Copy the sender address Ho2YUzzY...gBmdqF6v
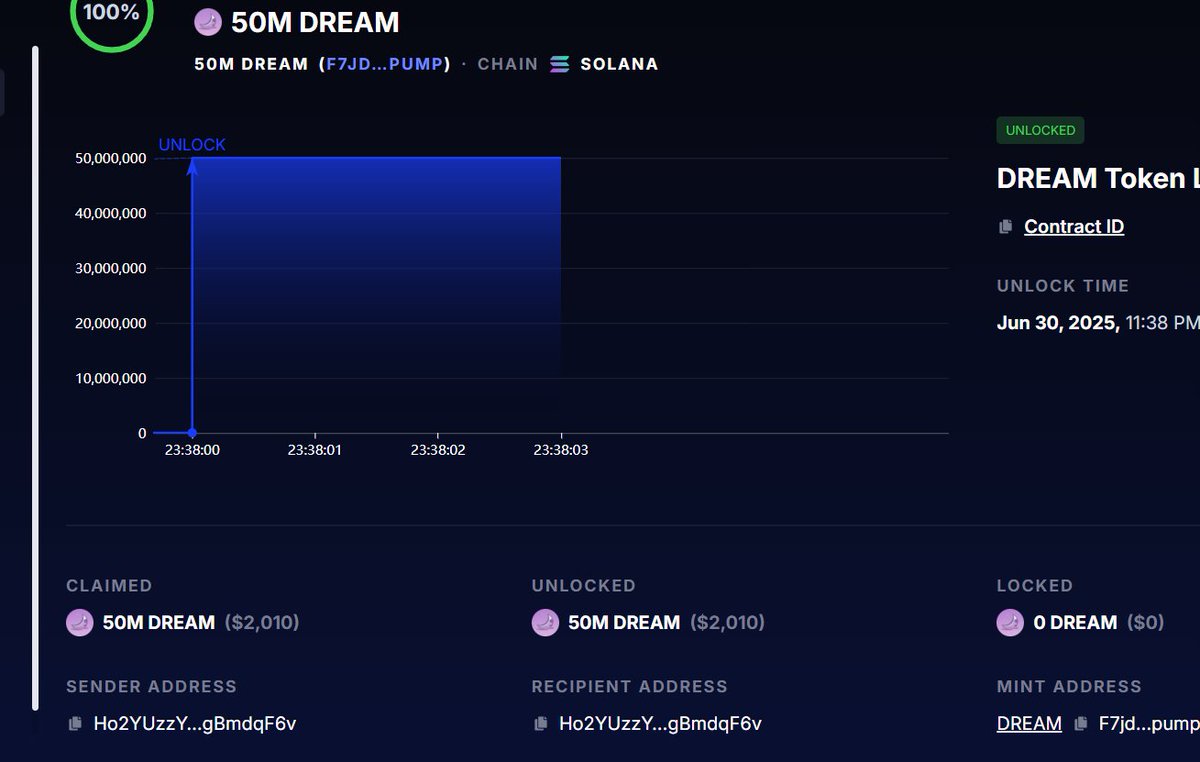Viewport: 1200px width, 762px height. pos(75,723)
